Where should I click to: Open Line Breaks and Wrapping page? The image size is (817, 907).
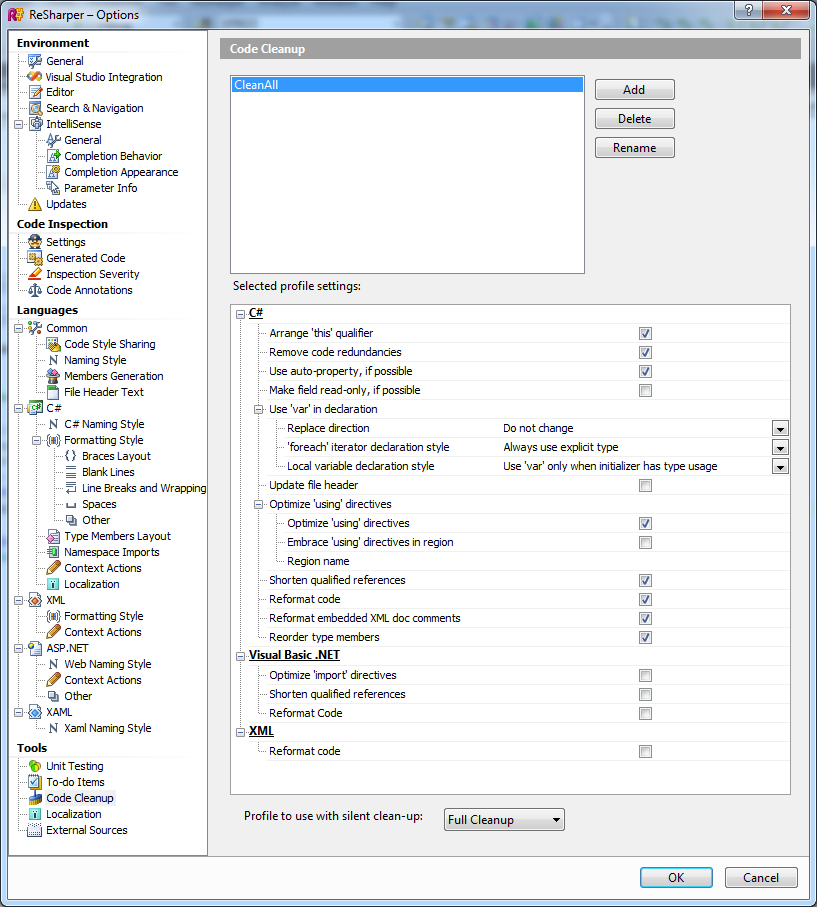click(143, 488)
